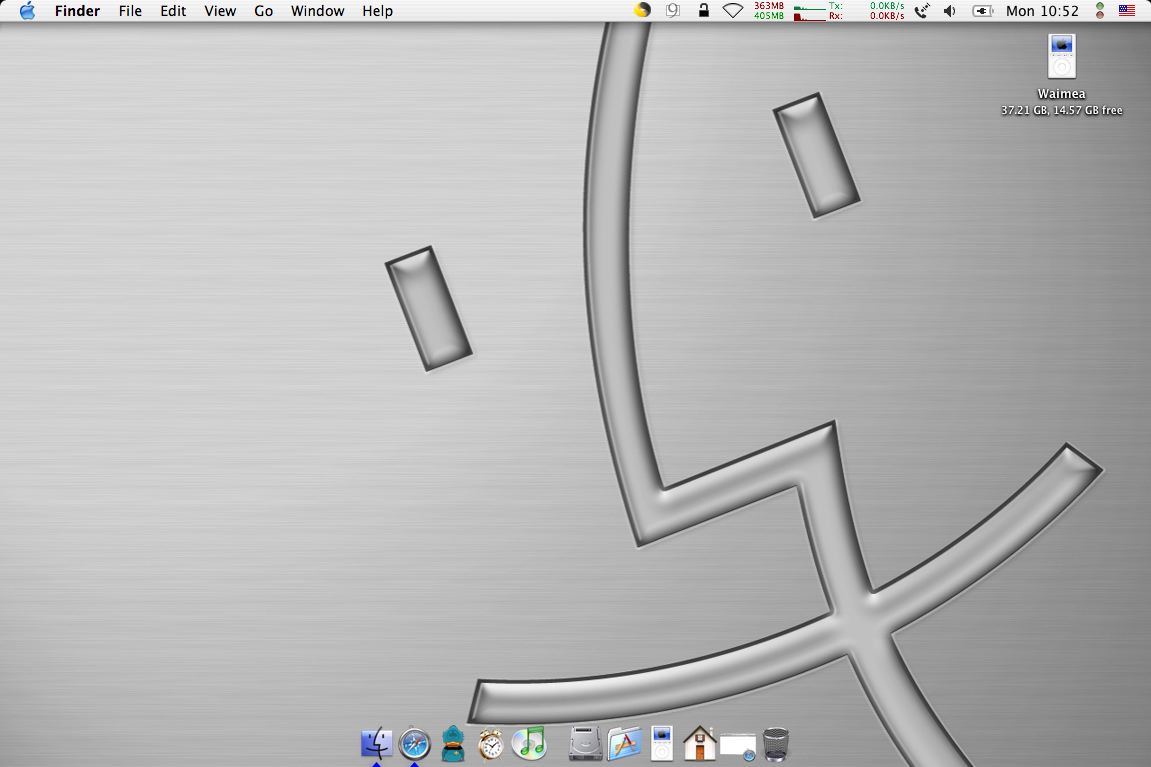The width and height of the screenshot is (1151, 767).
Task: Open the File menu
Action: [130, 11]
